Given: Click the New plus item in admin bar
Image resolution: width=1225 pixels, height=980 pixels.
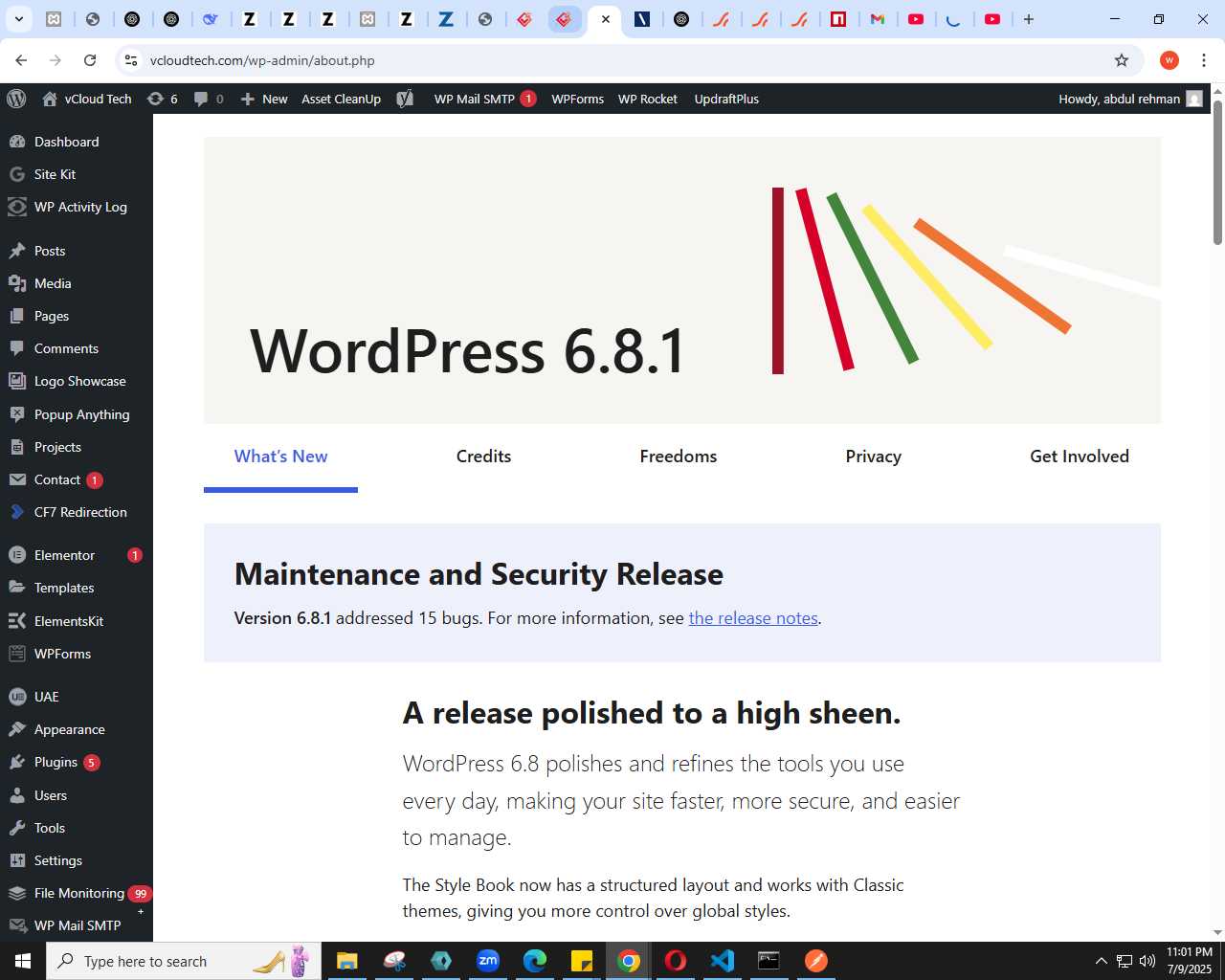Looking at the screenshot, I should click(264, 99).
